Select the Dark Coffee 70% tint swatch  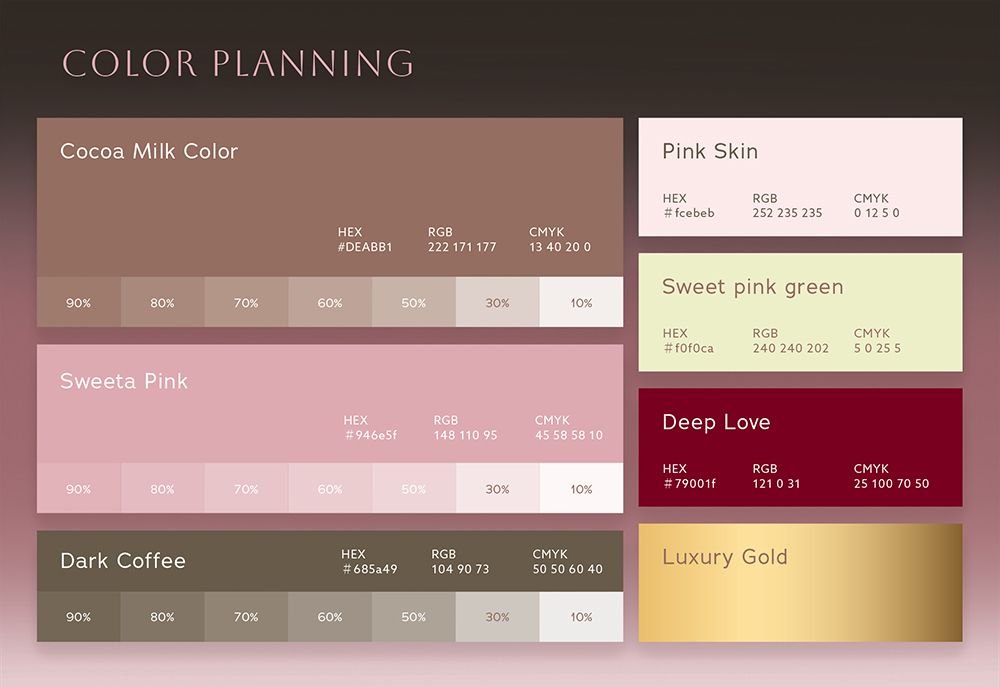coord(246,617)
